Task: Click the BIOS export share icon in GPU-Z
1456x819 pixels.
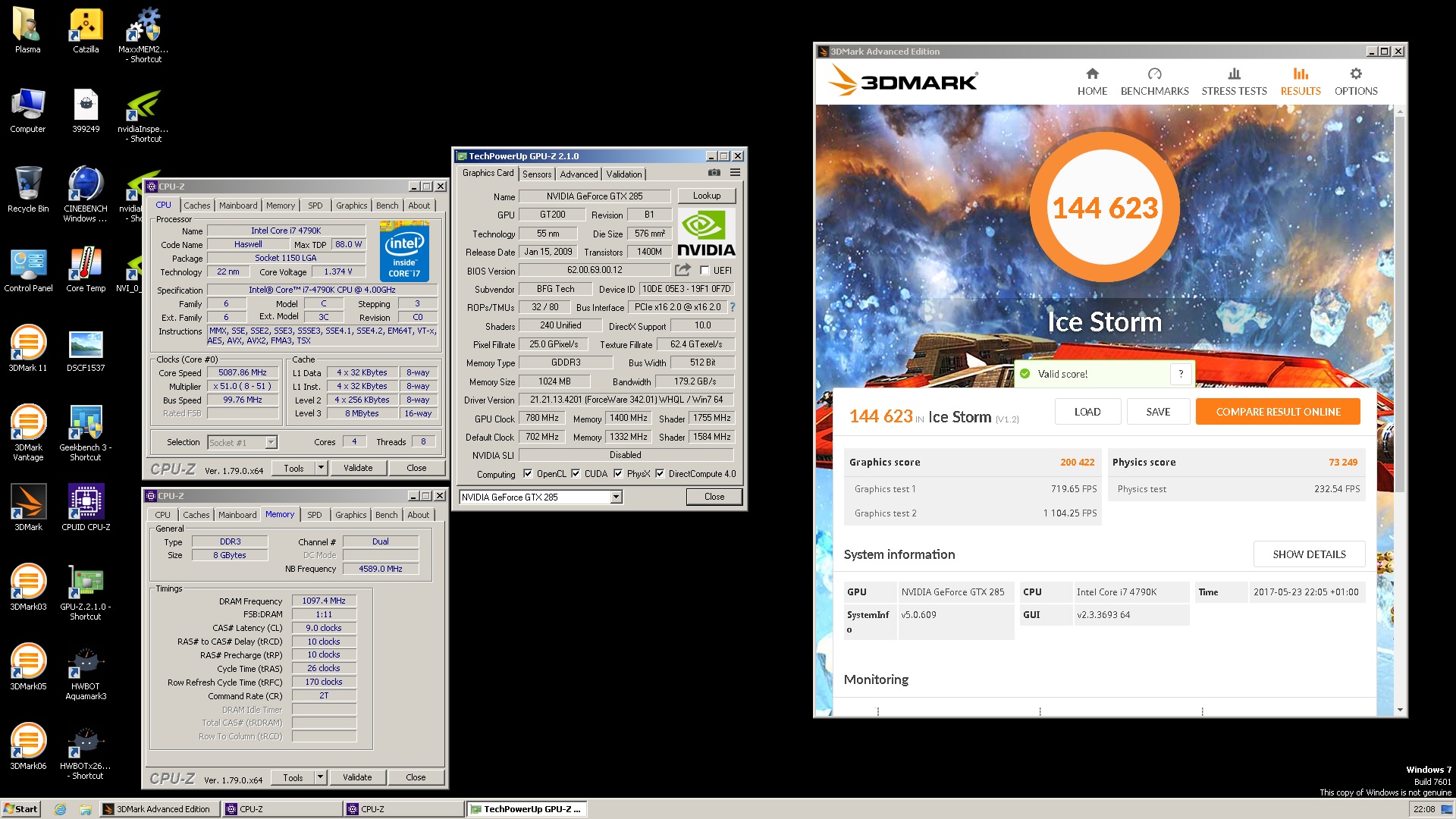Action: tap(682, 270)
